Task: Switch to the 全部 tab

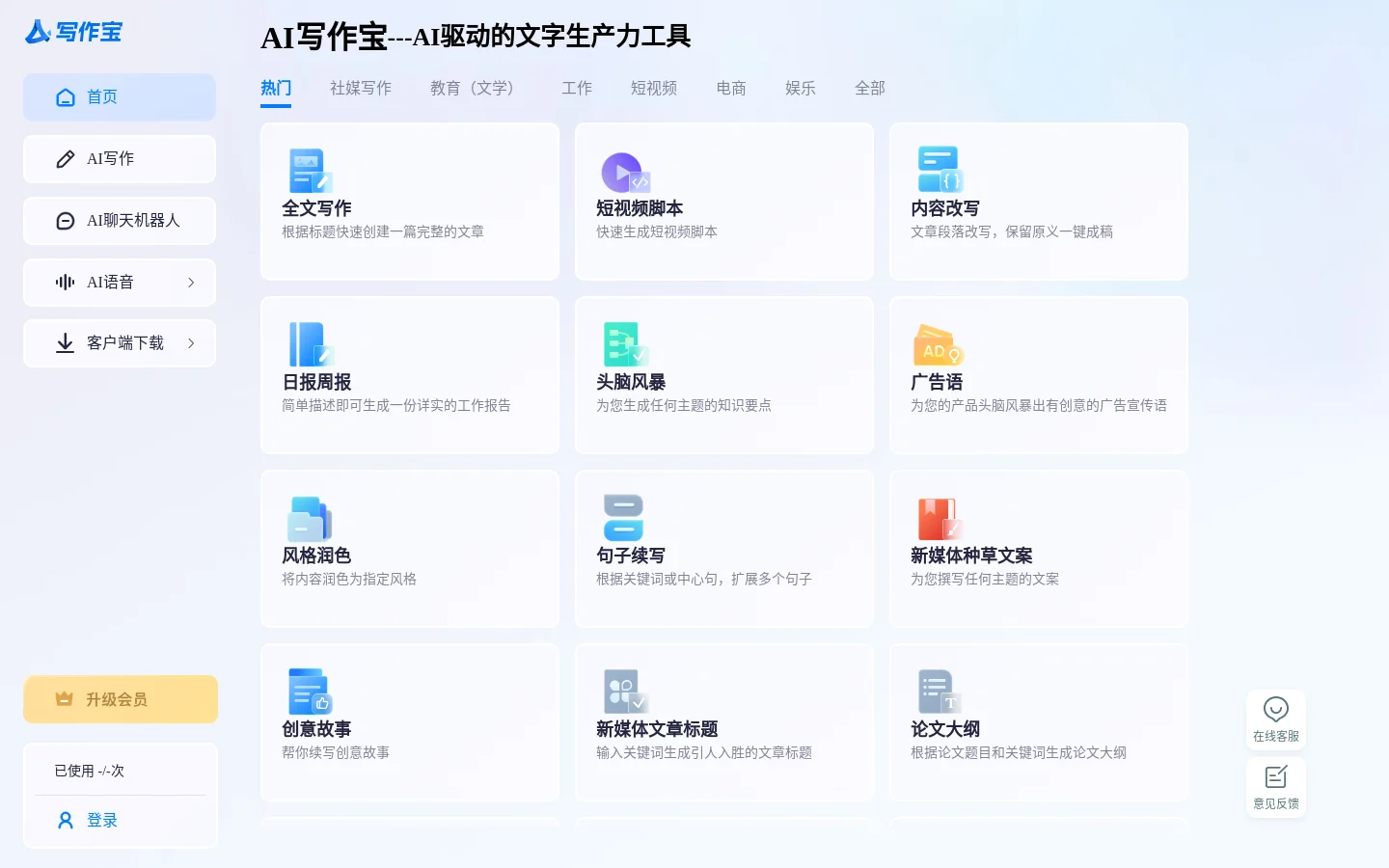Action: [x=870, y=88]
